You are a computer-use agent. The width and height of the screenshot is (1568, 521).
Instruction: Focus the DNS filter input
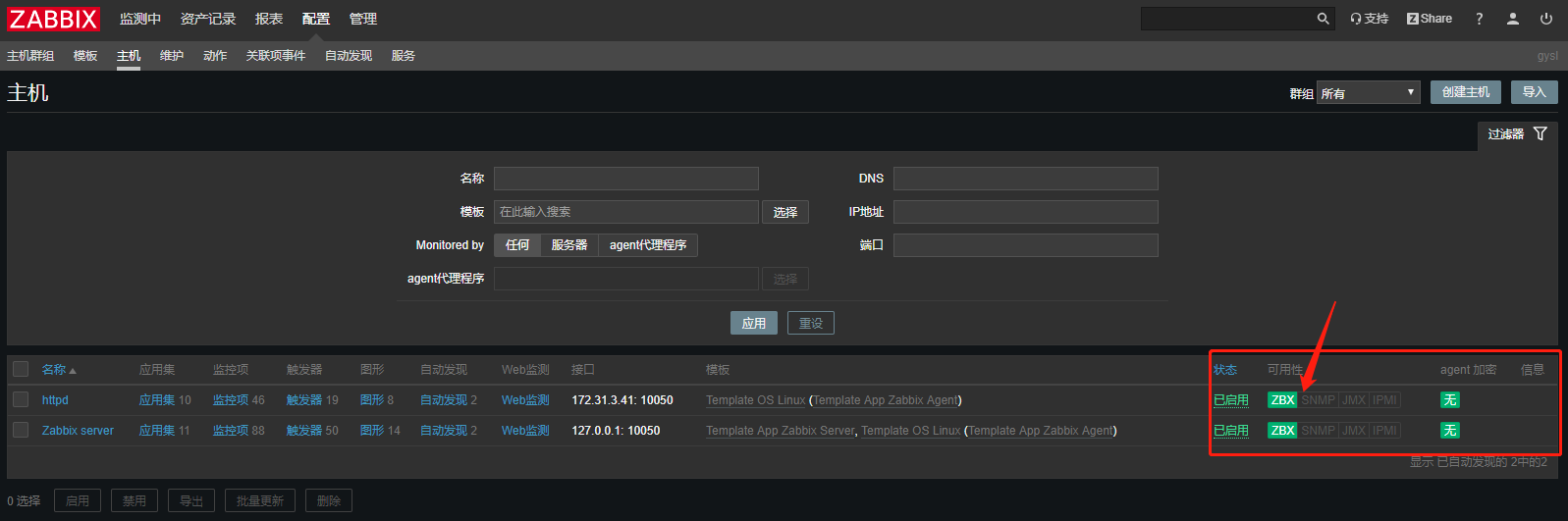tap(1026, 179)
